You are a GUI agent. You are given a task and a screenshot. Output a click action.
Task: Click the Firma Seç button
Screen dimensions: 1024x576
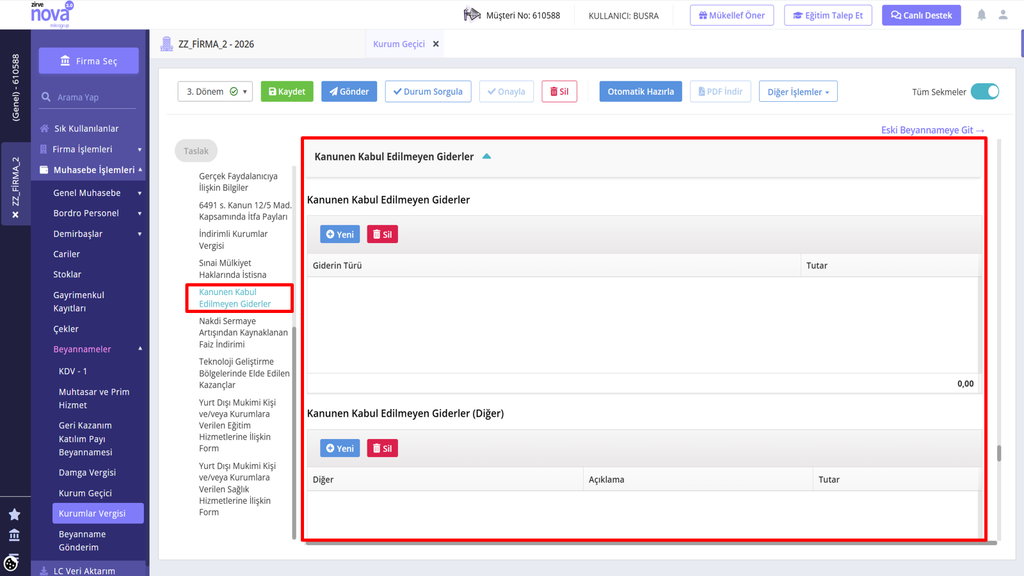(89, 61)
